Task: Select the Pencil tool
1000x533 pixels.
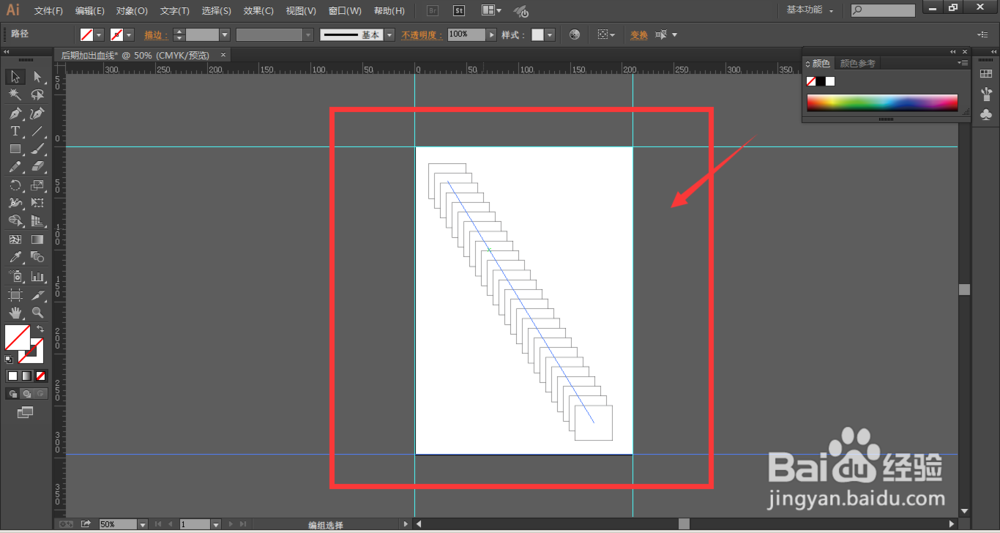Action: click(x=15, y=167)
